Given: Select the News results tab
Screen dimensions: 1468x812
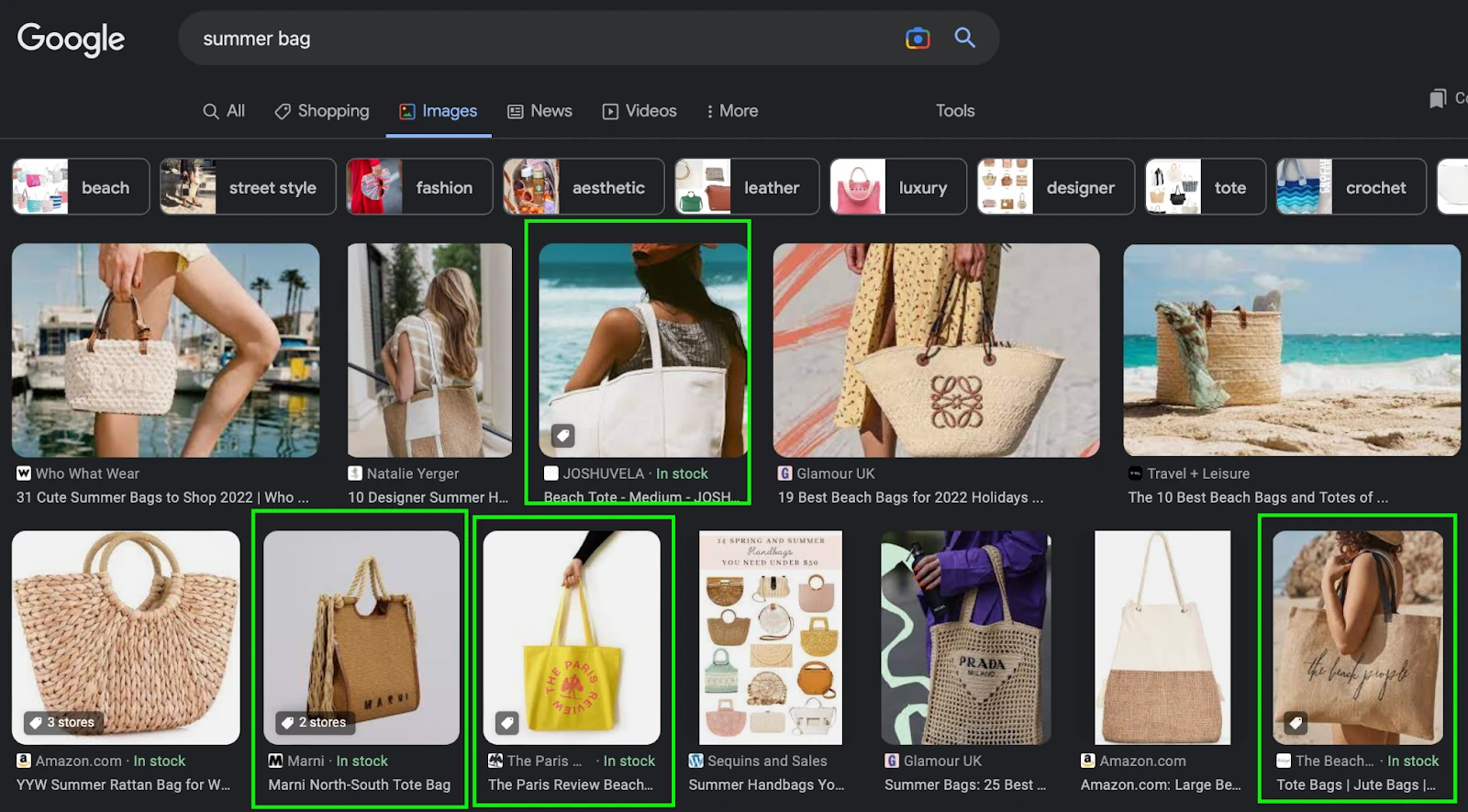Looking at the screenshot, I should [x=539, y=111].
